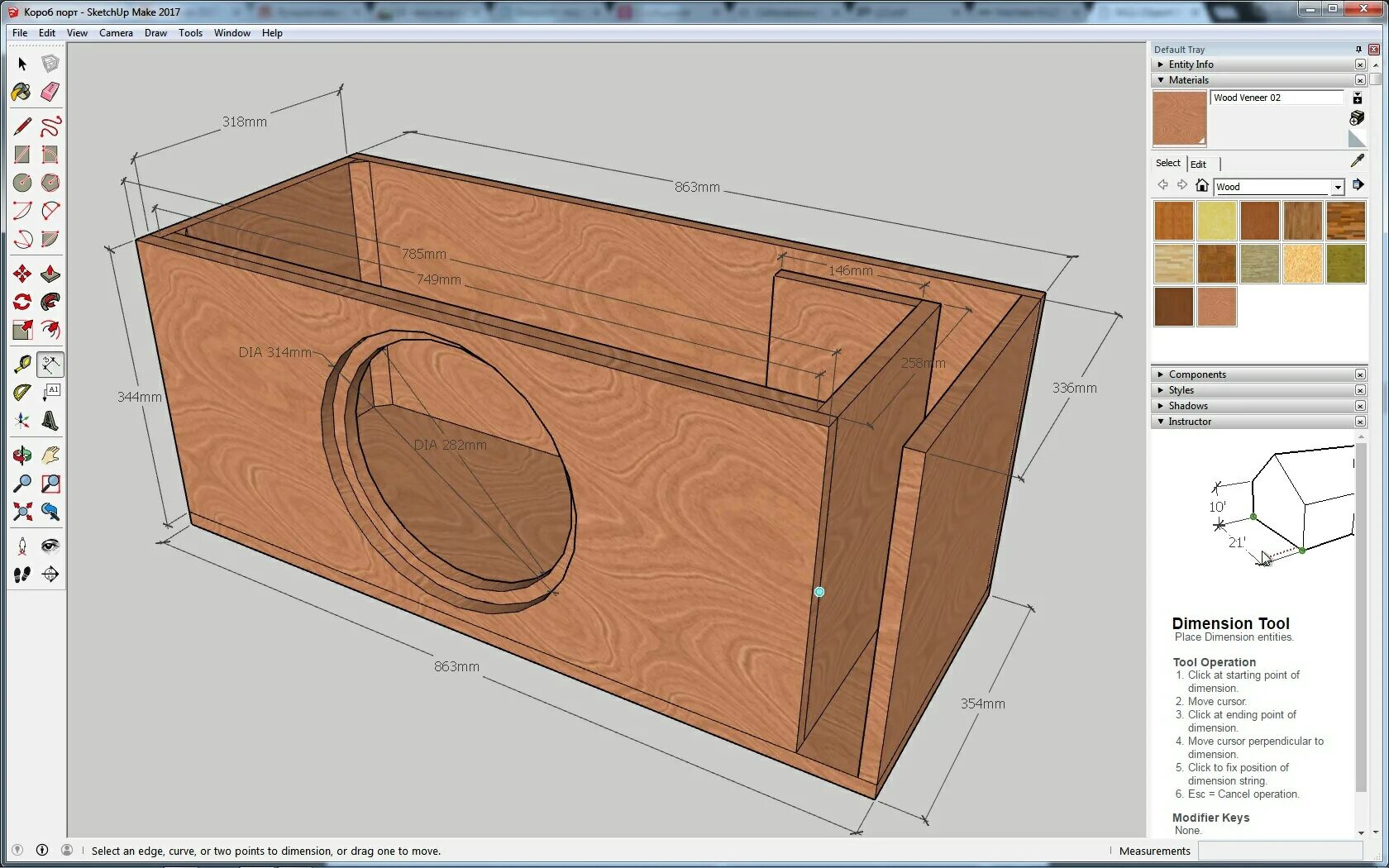Image resolution: width=1389 pixels, height=868 pixels.
Task: Navigate back in materials browser
Action: pyautogui.click(x=1163, y=185)
